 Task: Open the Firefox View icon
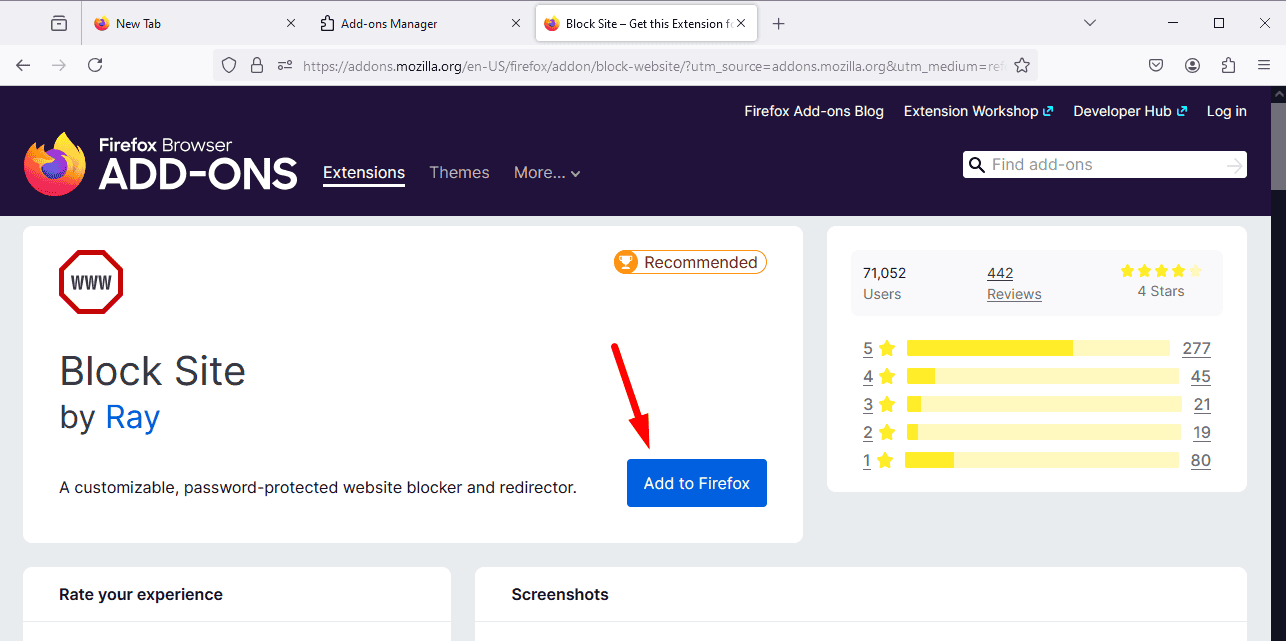(59, 23)
